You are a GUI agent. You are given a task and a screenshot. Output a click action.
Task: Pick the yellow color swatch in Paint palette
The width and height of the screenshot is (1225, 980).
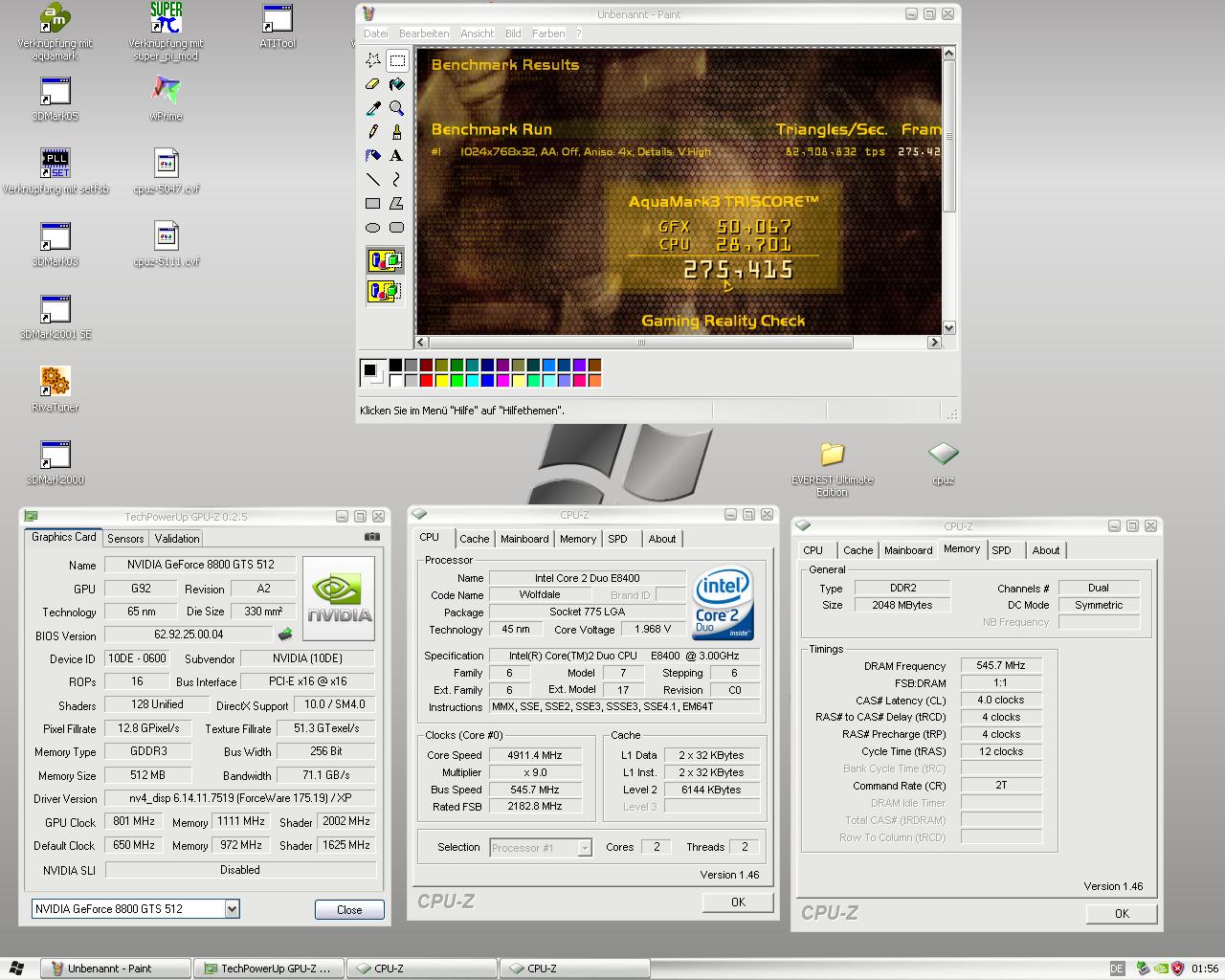[441, 381]
